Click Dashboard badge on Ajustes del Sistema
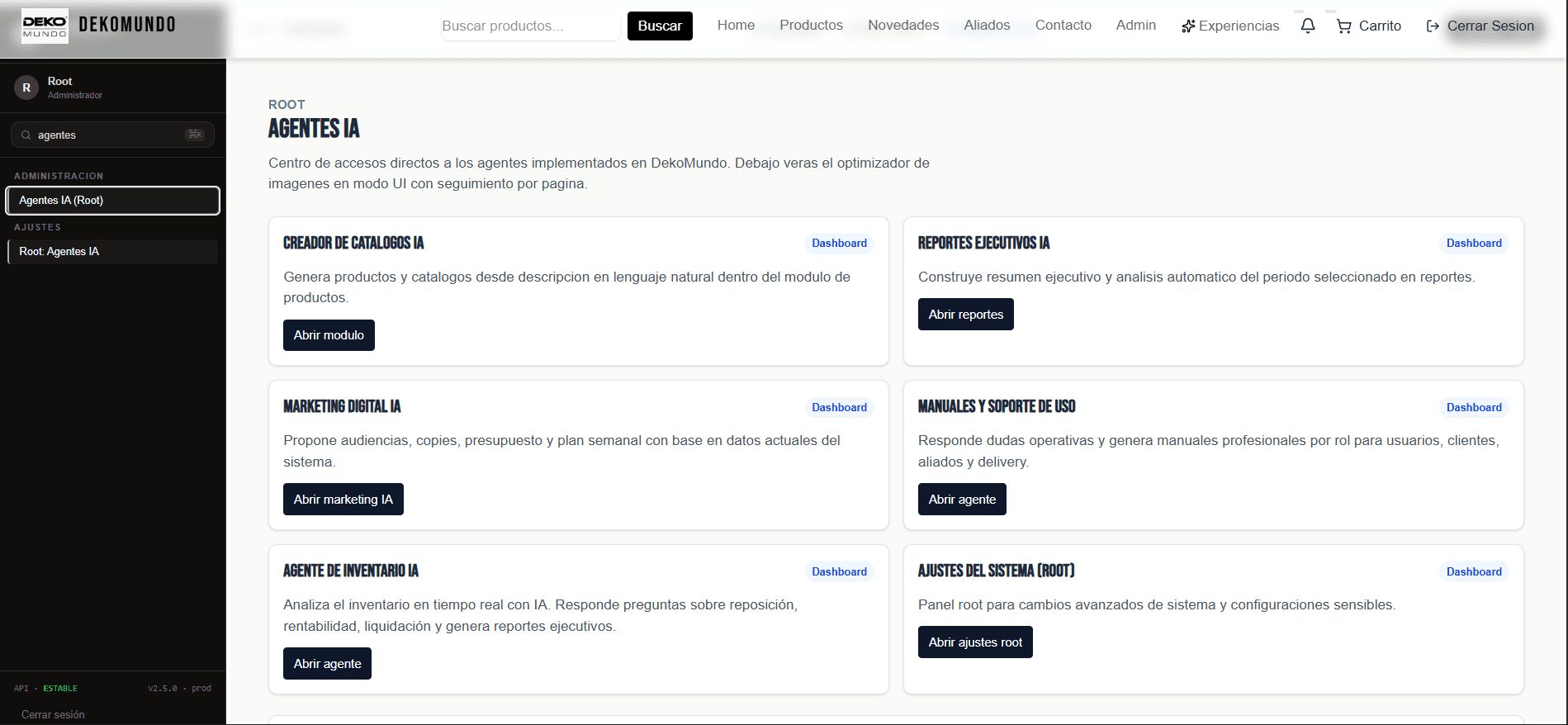1568x725 pixels. click(1474, 572)
